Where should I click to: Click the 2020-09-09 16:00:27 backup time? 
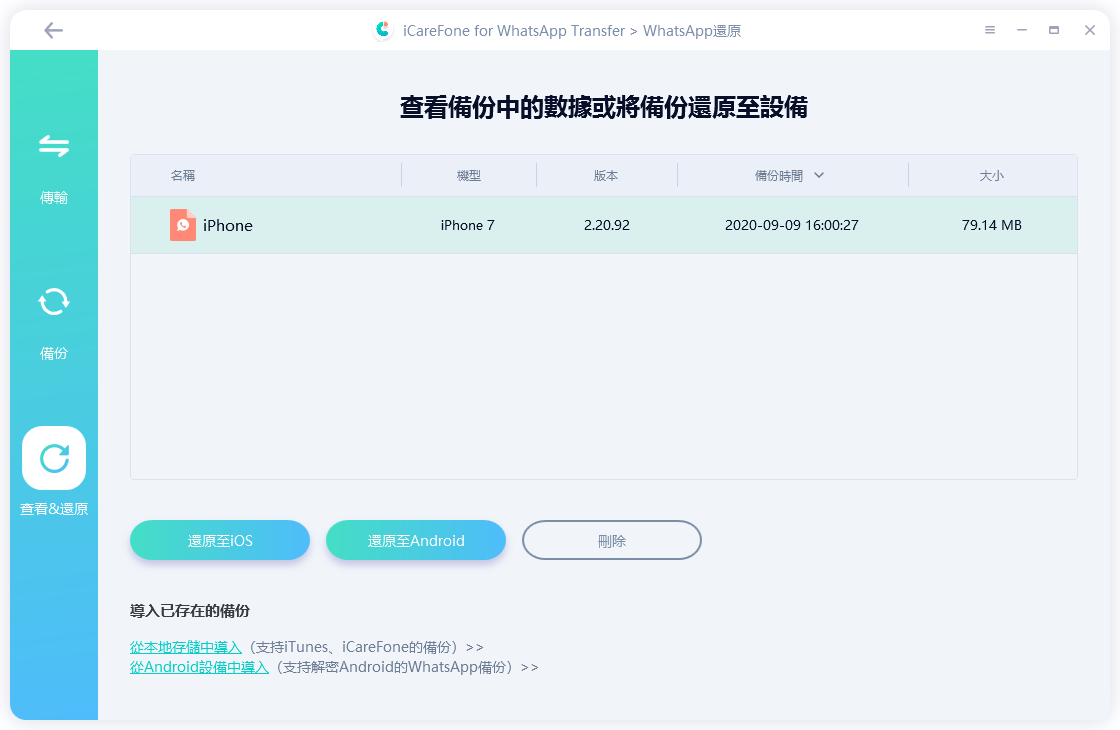point(791,225)
